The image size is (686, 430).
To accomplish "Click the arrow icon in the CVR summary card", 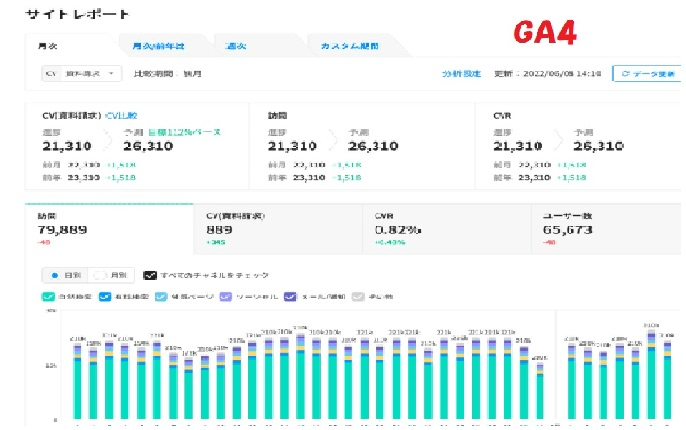I will click(x=559, y=140).
